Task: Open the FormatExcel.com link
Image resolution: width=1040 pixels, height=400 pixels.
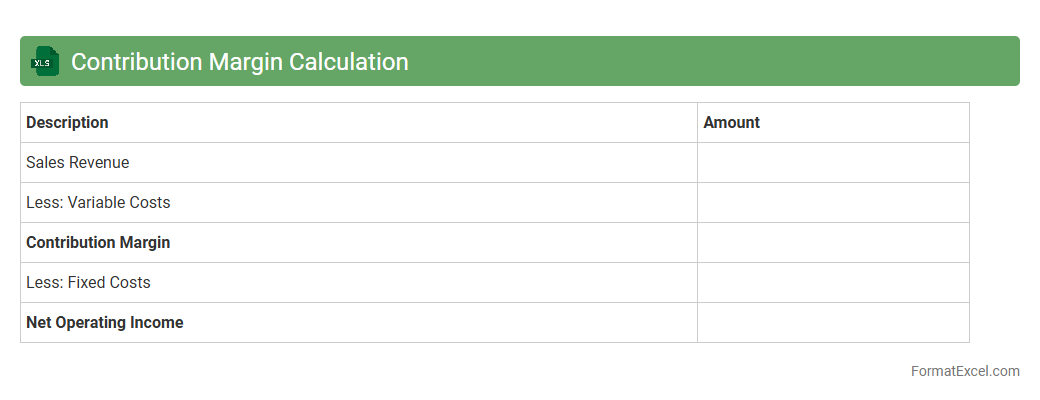Action: [x=965, y=371]
